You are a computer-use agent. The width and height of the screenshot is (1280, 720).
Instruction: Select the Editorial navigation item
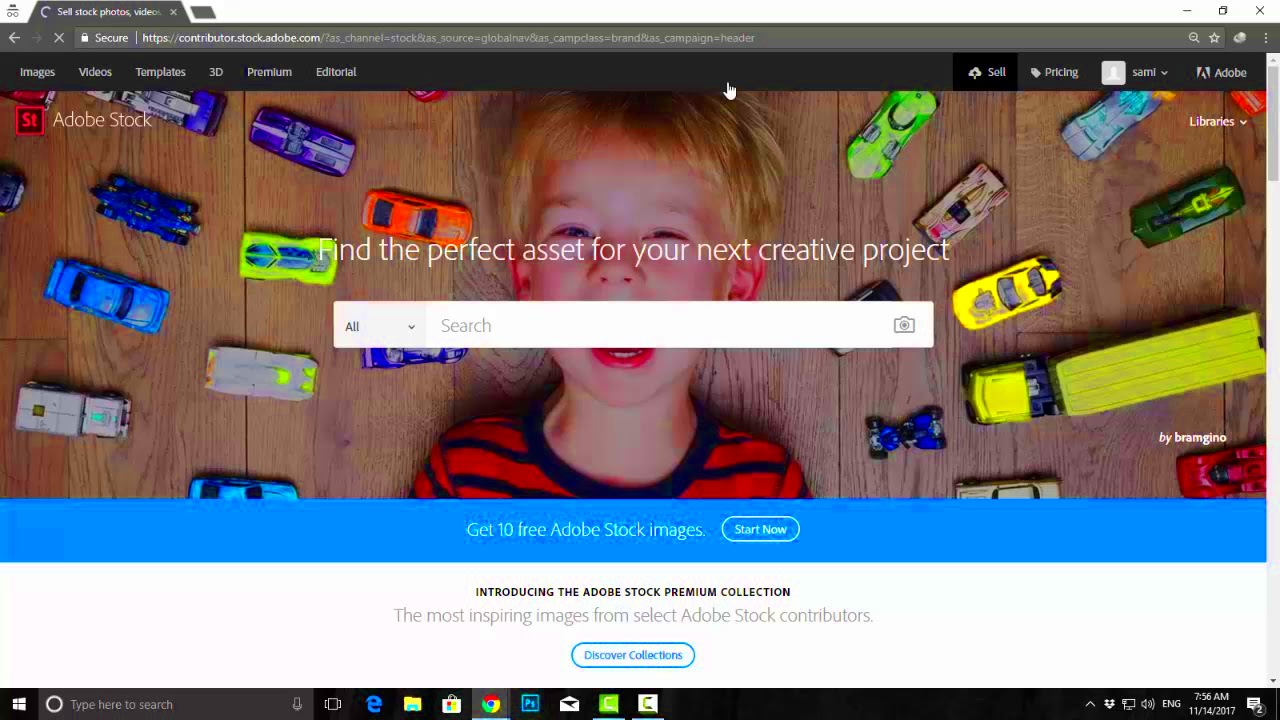click(x=335, y=71)
